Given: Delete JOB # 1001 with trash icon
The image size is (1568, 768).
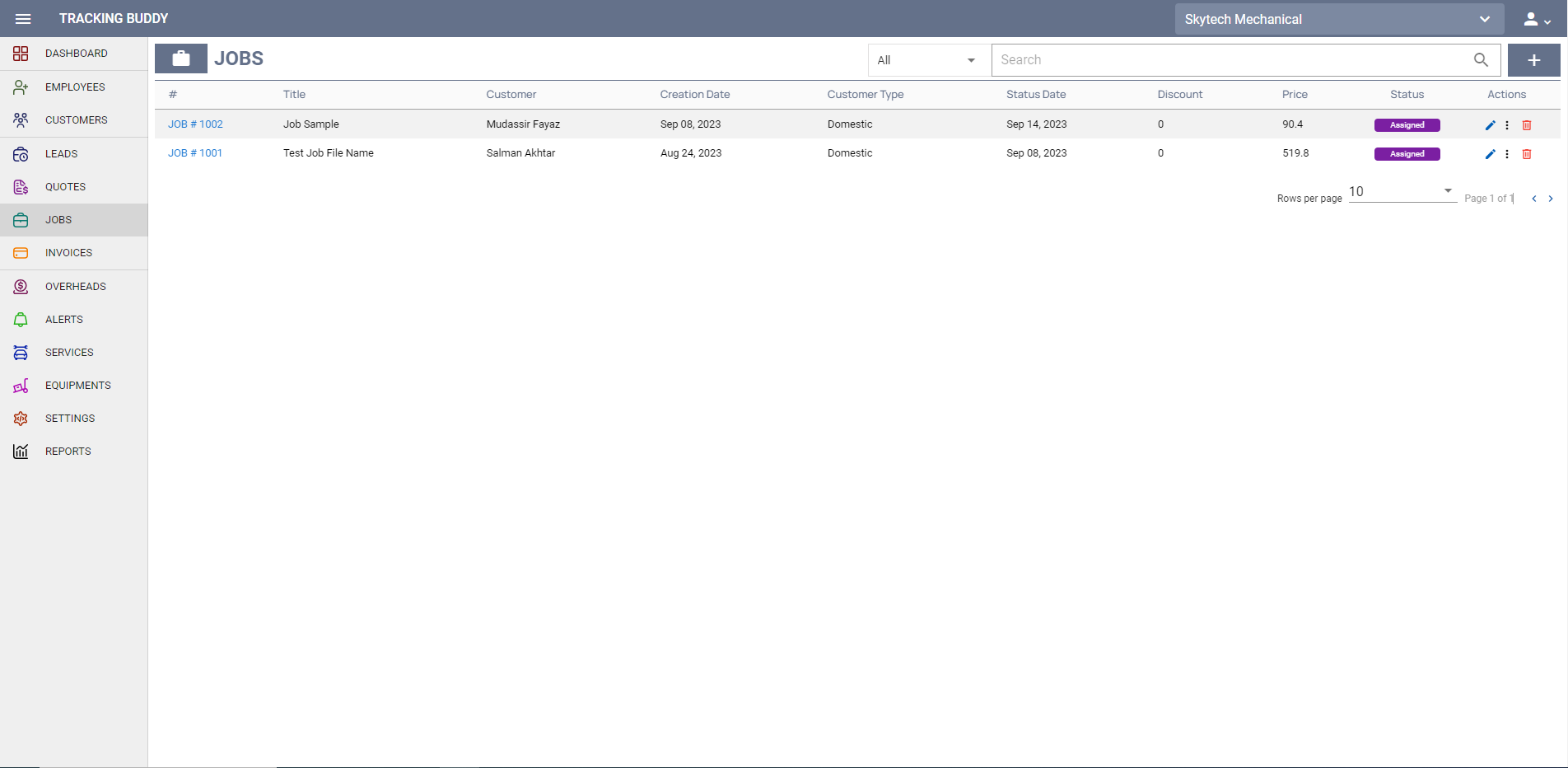Looking at the screenshot, I should (1527, 154).
